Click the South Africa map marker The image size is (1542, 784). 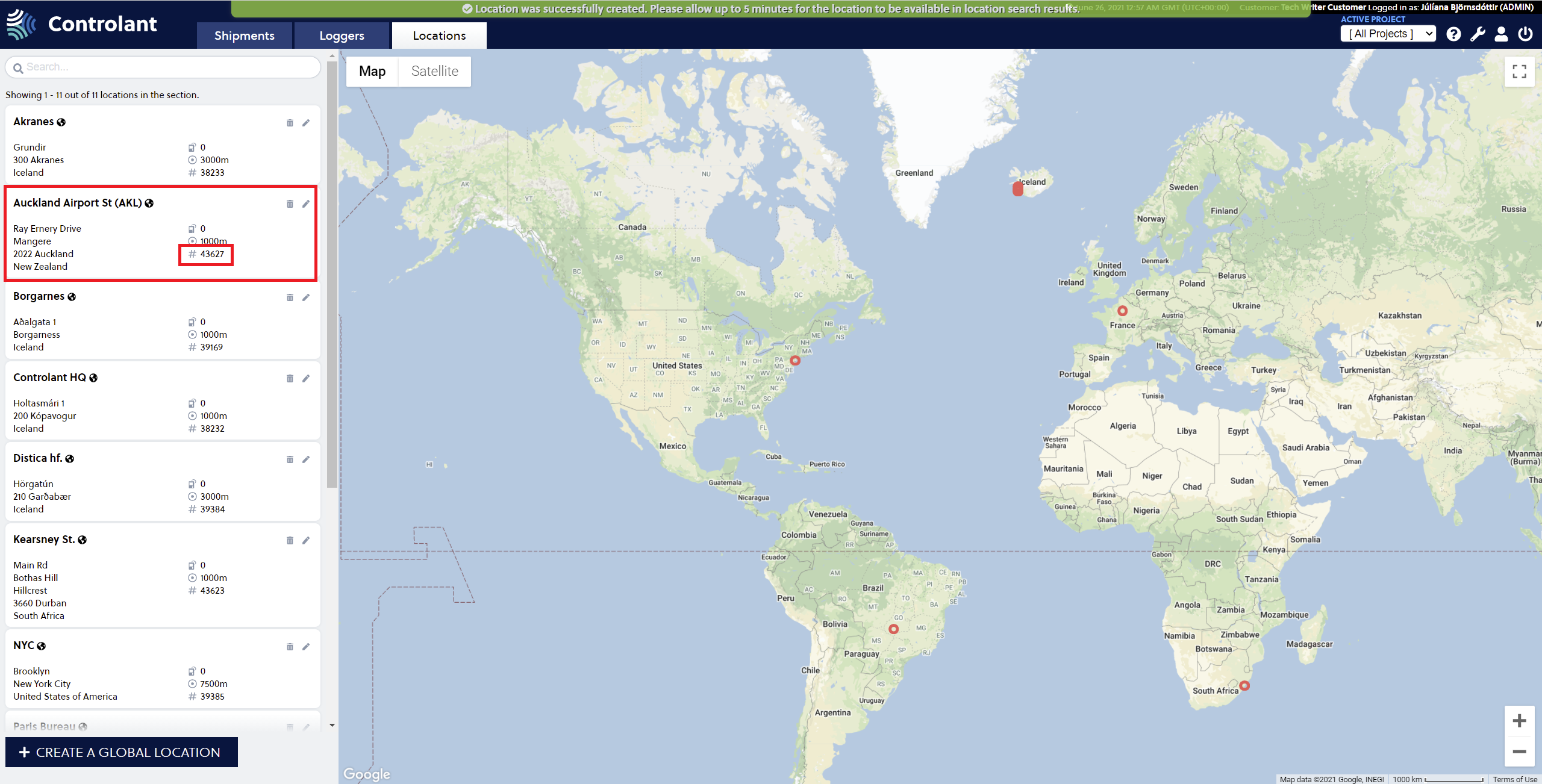(1244, 686)
